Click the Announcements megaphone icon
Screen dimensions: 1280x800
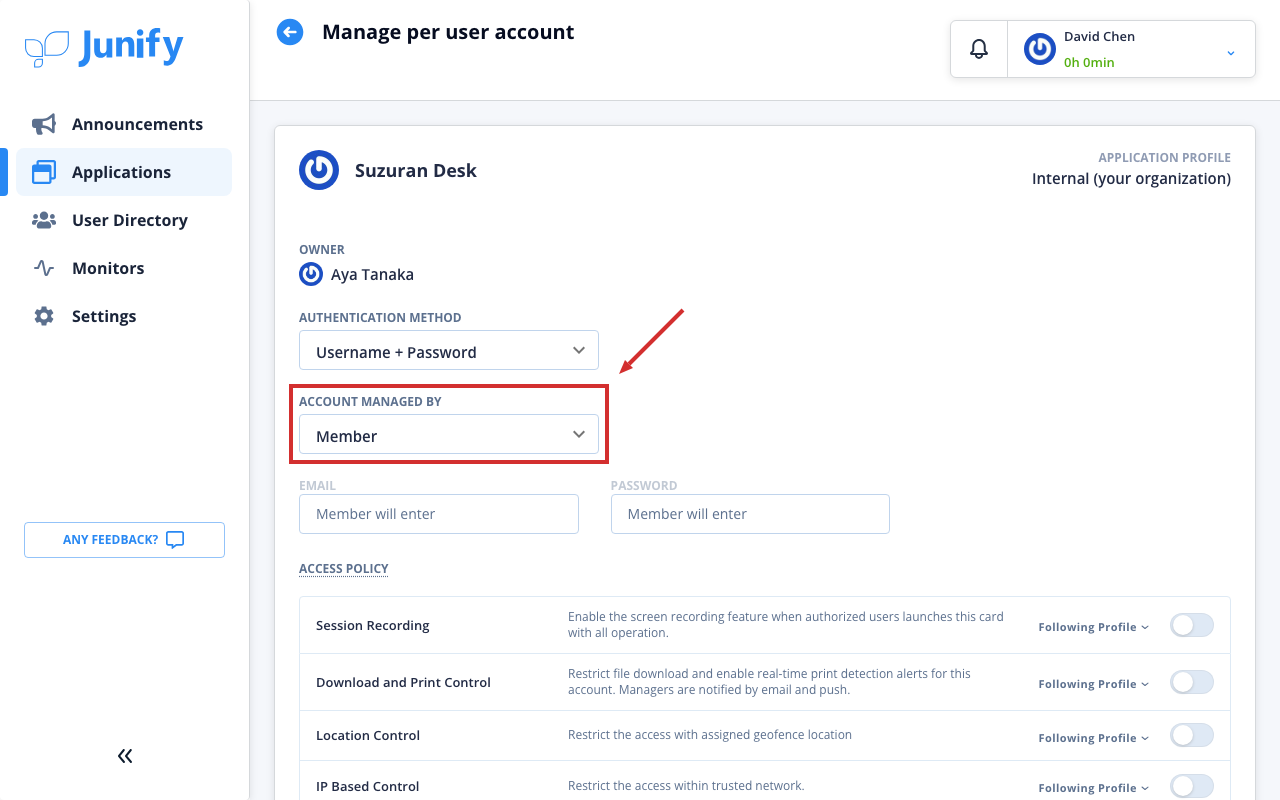pos(44,124)
